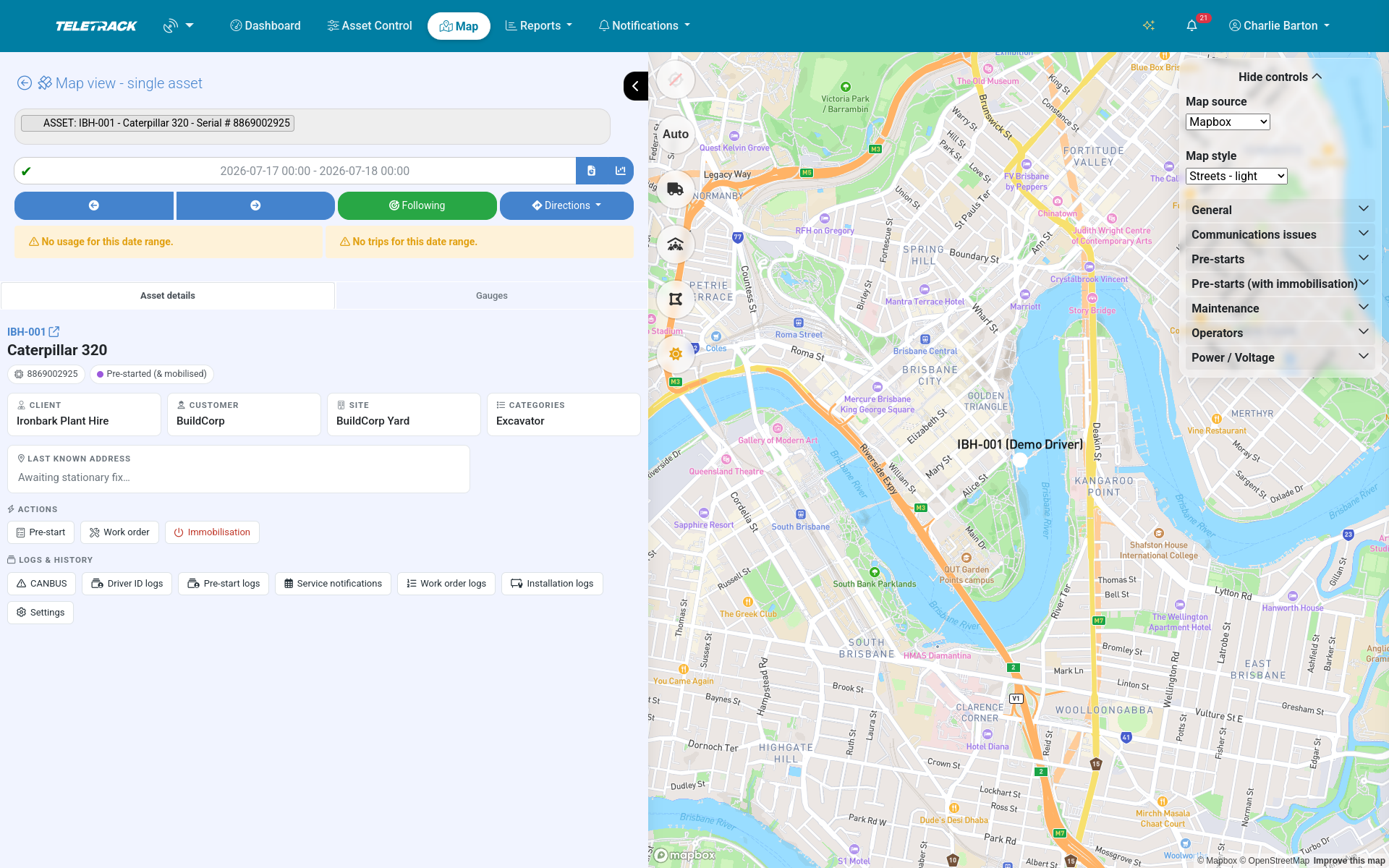Viewport: 1389px width, 868px height.
Task: Open CANBUS logs
Action: pyautogui.click(x=42, y=584)
